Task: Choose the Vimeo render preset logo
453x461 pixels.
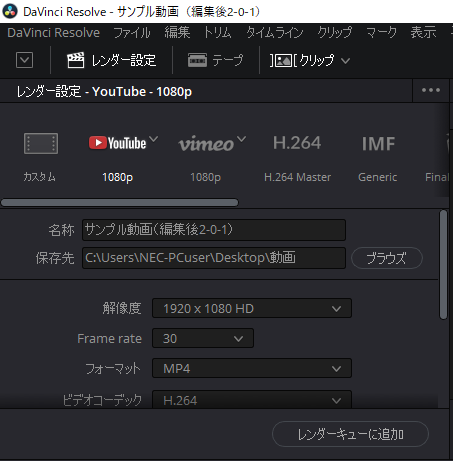Action: [206, 144]
